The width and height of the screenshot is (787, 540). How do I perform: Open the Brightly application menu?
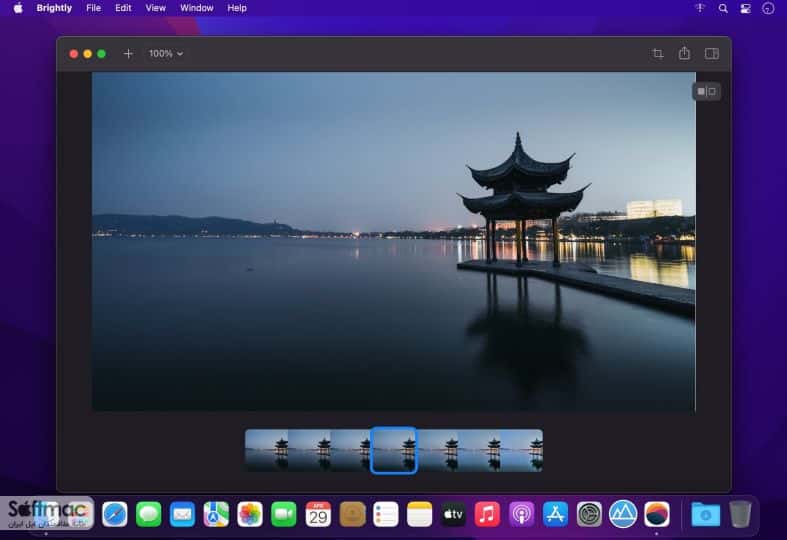click(54, 8)
